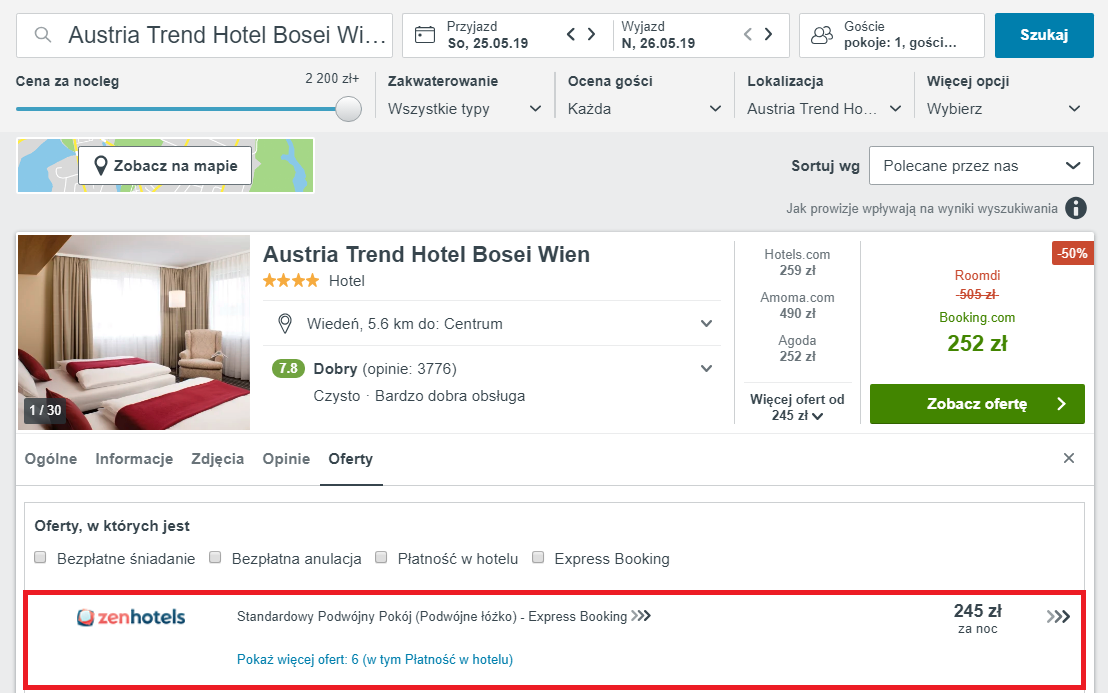Check the Bezpłatna anulacja option
This screenshot has height=693, width=1108.
(215, 558)
